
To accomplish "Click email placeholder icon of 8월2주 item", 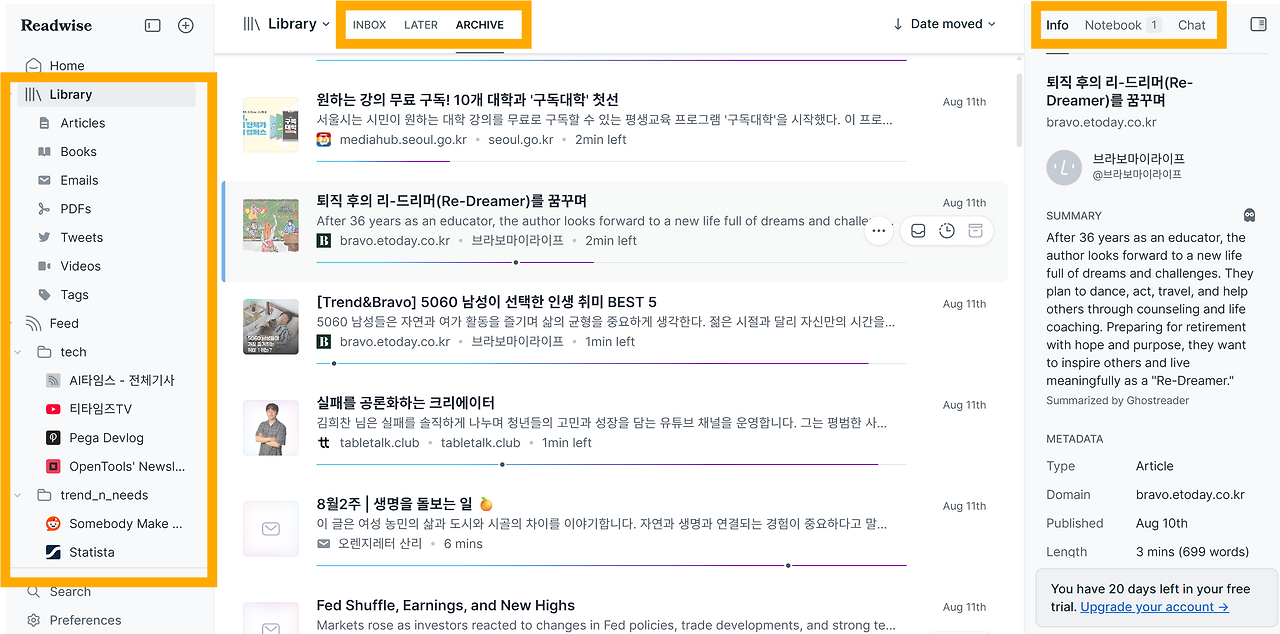I will (271, 529).
